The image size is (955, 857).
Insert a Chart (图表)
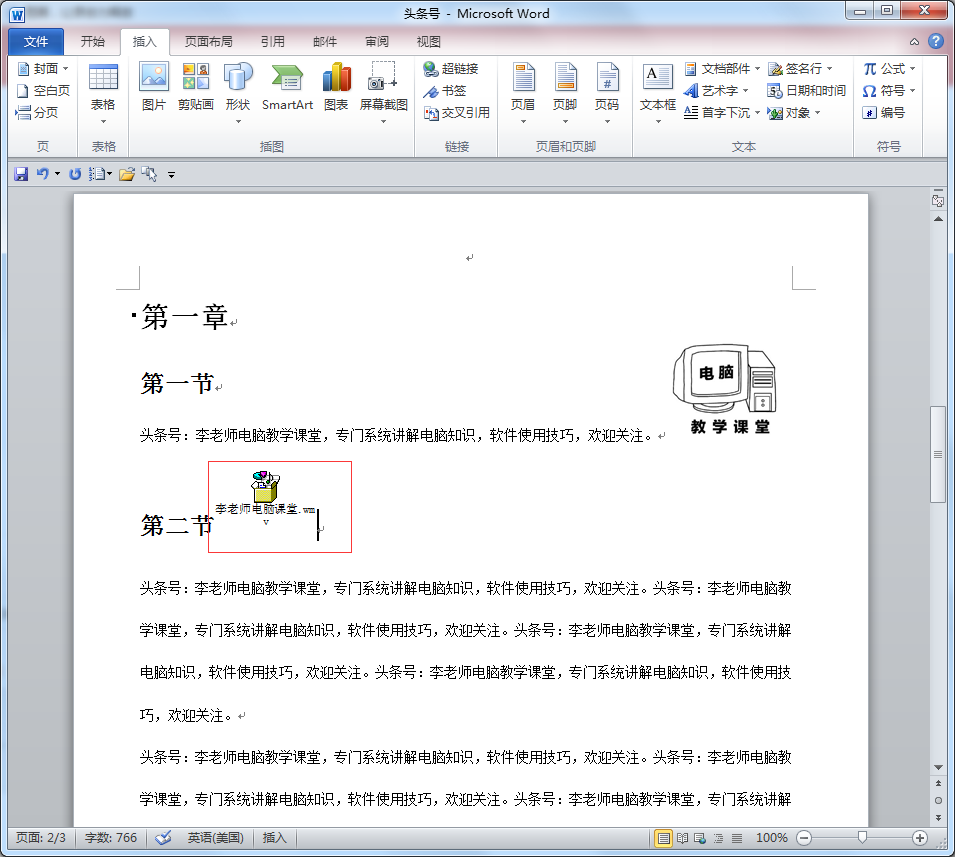point(336,87)
